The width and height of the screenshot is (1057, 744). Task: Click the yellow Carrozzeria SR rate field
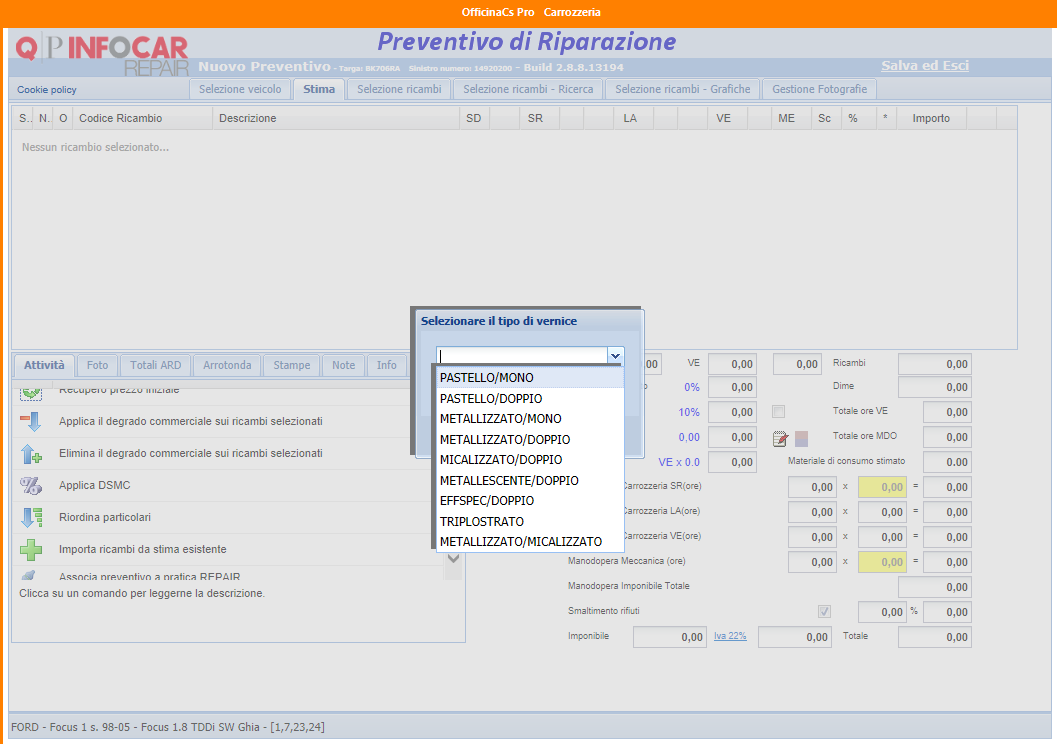pyautogui.click(x=882, y=487)
